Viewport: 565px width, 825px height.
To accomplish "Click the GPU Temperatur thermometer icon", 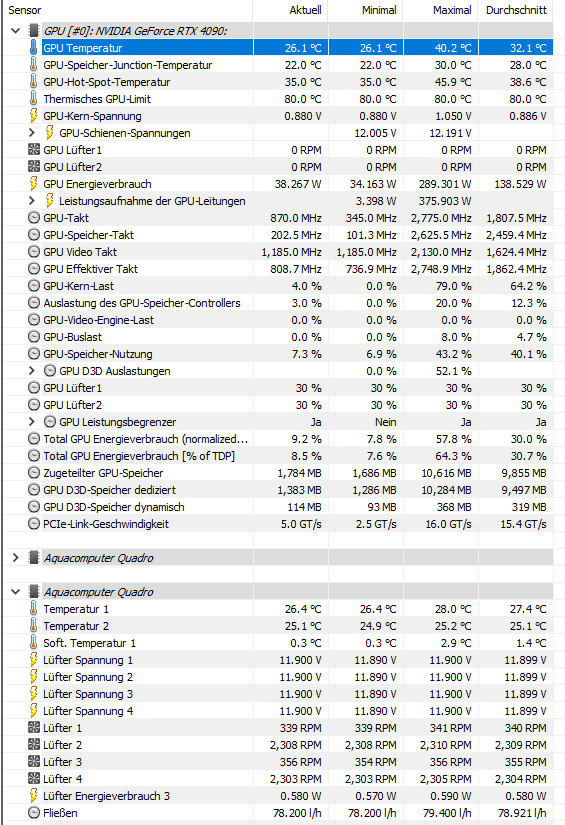I will [x=34, y=47].
